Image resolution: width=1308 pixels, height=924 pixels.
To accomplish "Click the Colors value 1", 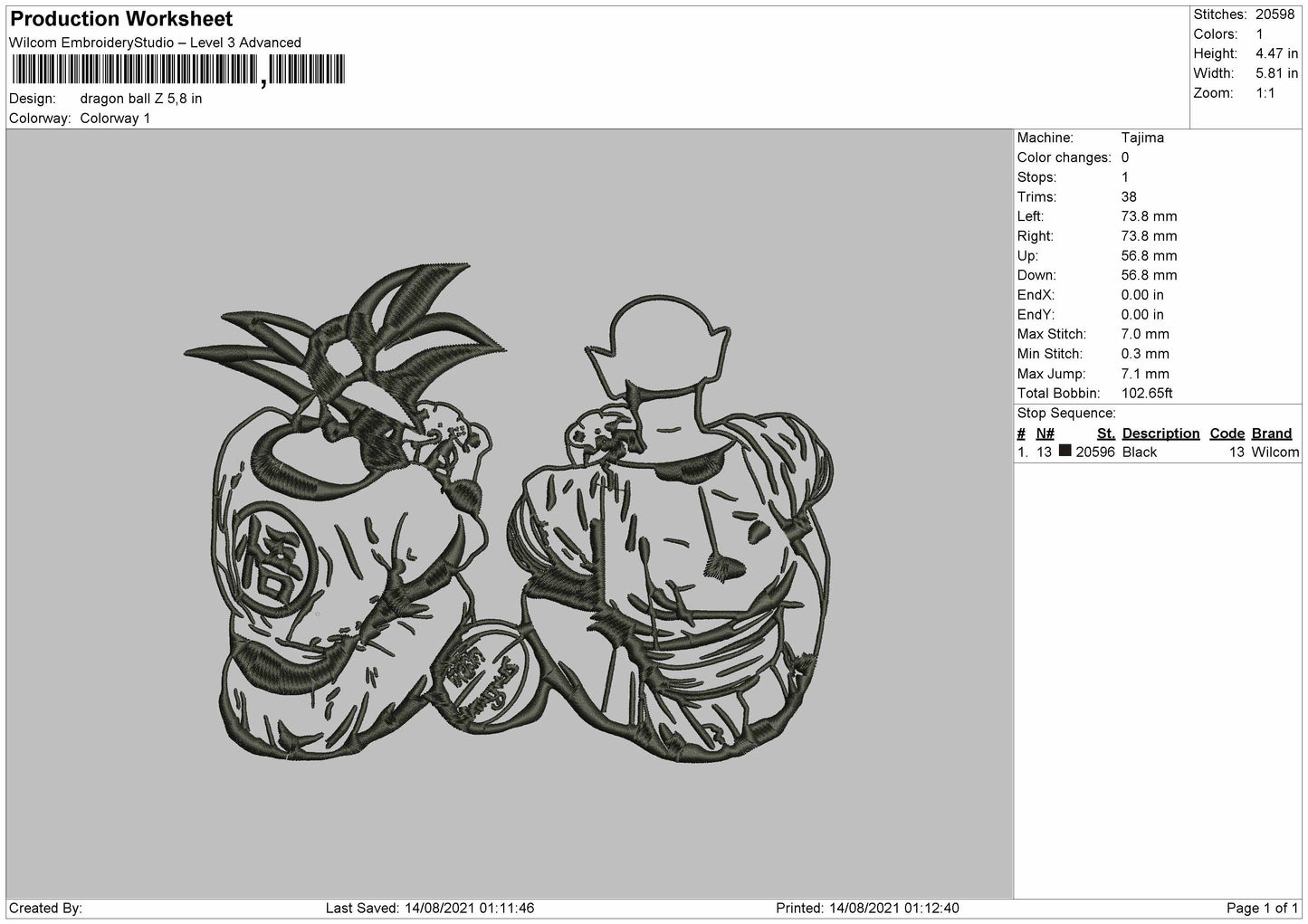I will click(1260, 34).
